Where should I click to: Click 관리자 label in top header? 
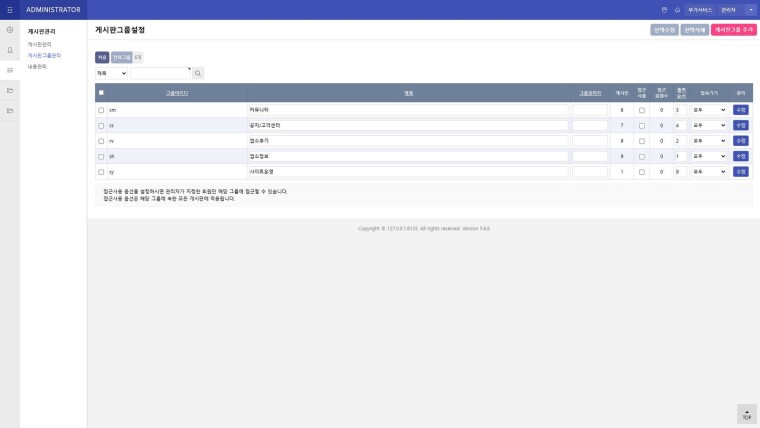[728, 10]
